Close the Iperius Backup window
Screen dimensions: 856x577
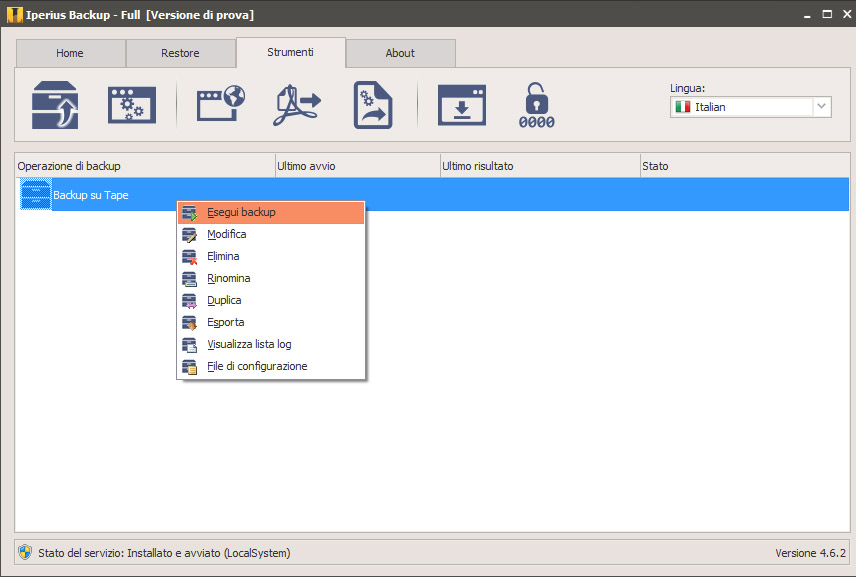tap(847, 14)
